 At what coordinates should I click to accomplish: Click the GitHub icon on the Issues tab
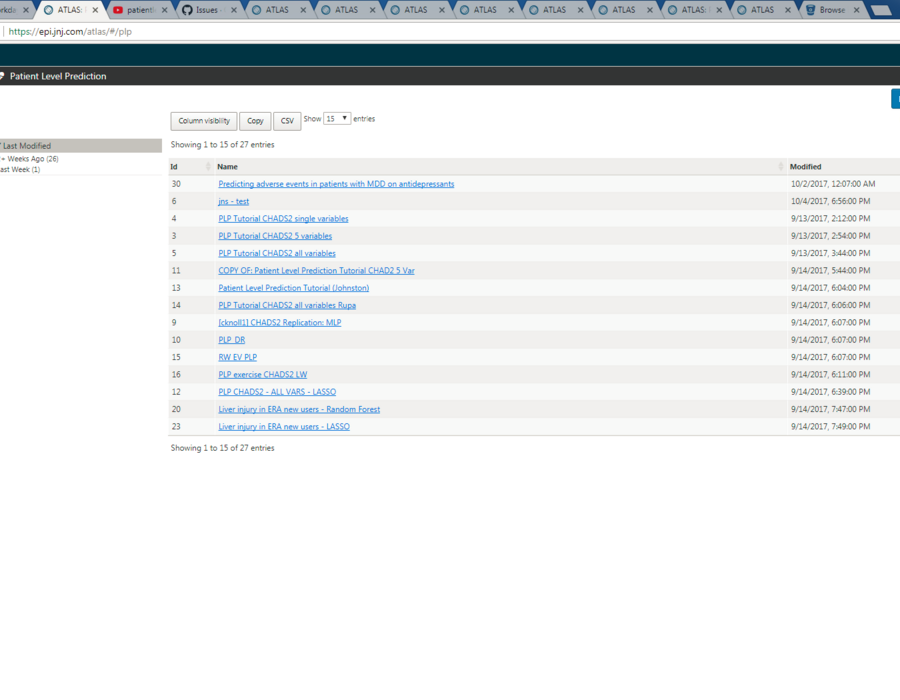click(187, 10)
